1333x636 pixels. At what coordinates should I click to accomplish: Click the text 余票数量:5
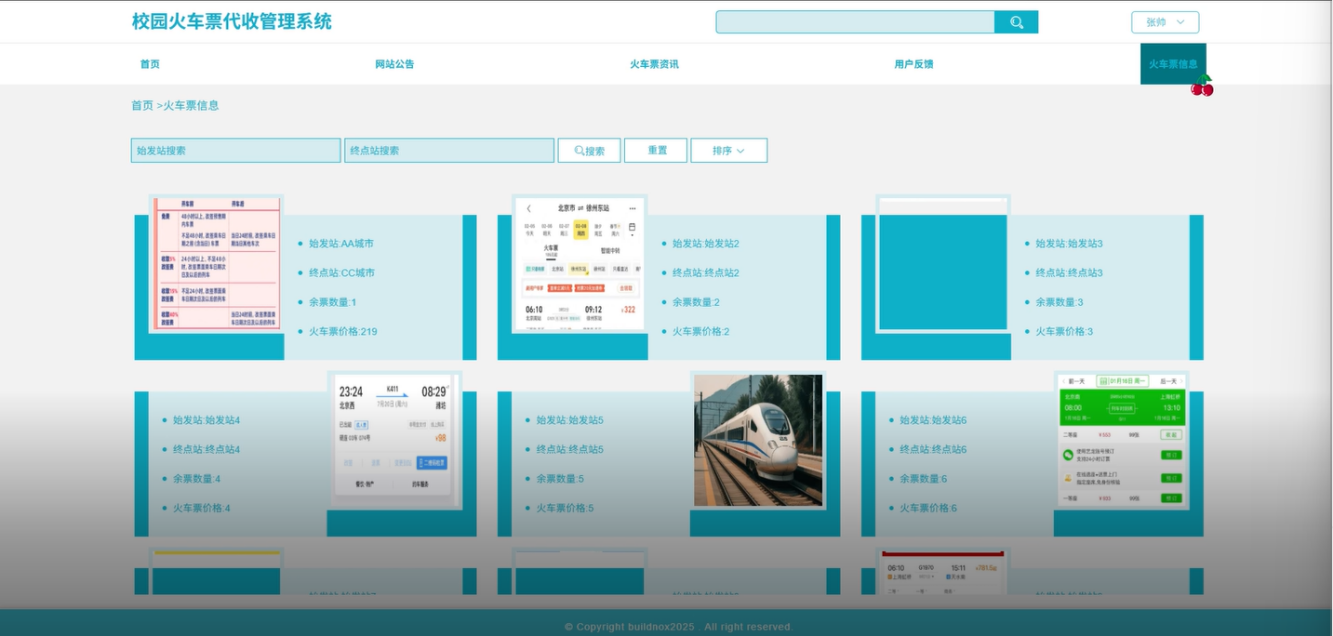560,479
